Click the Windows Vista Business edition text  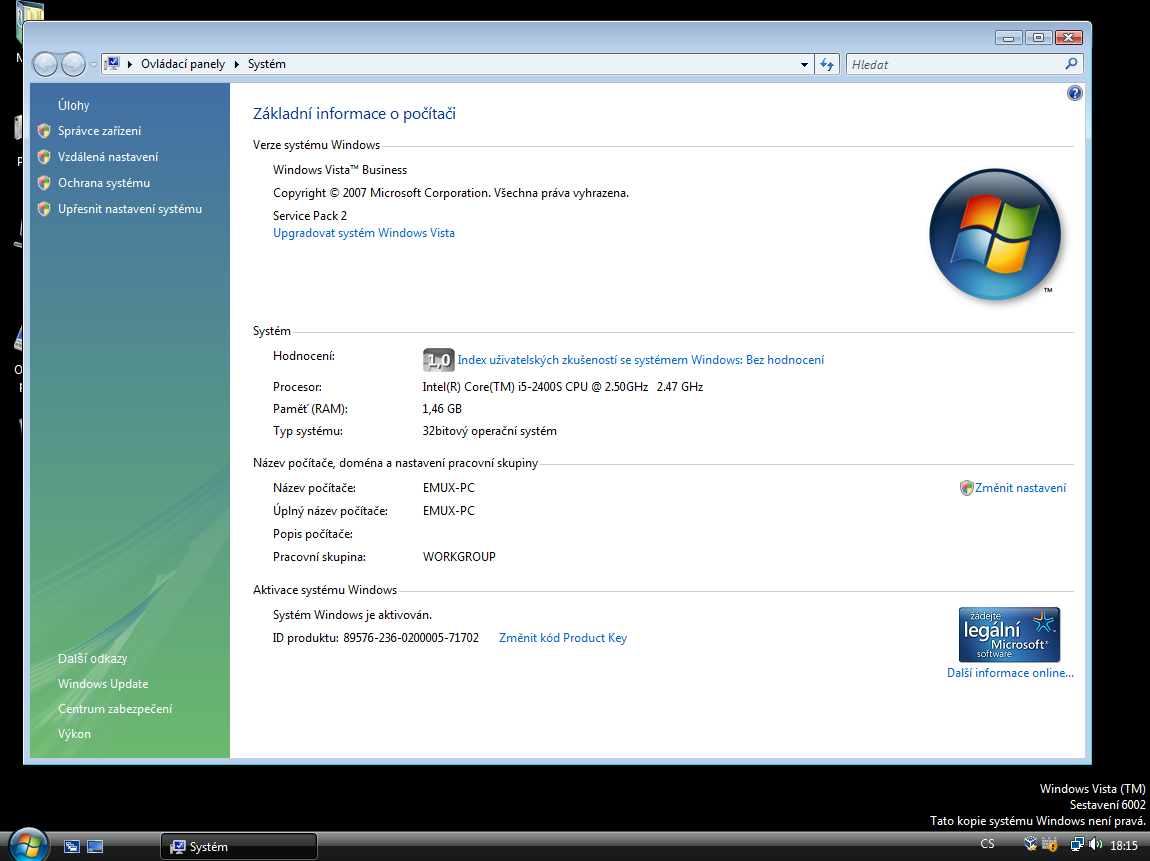(x=340, y=169)
